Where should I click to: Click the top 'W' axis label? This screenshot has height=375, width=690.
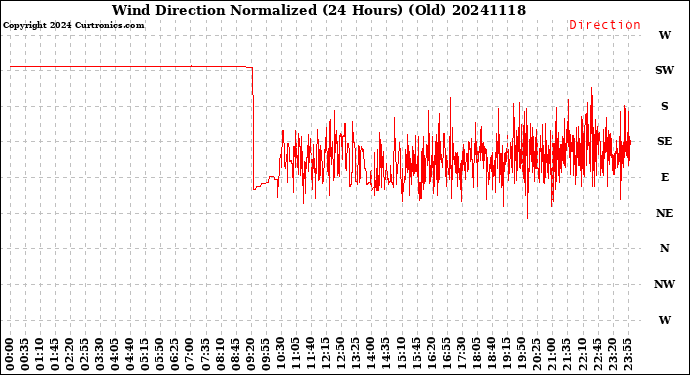click(x=664, y=35)
